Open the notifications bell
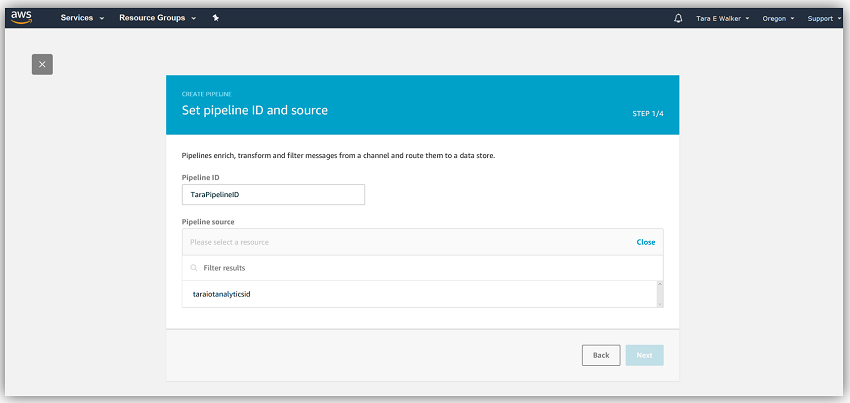The image size is (850, 403). (678, 18)
